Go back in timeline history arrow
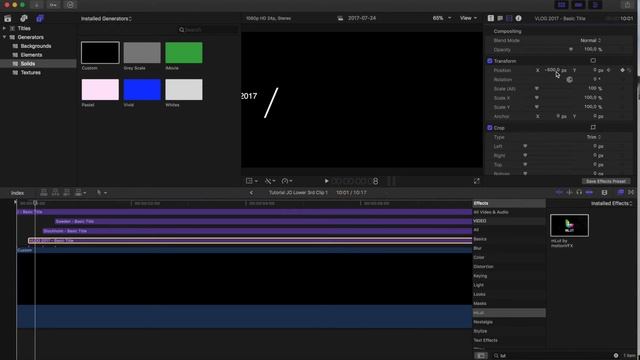The width and height of the screenshot is (640, 360). 251,193
